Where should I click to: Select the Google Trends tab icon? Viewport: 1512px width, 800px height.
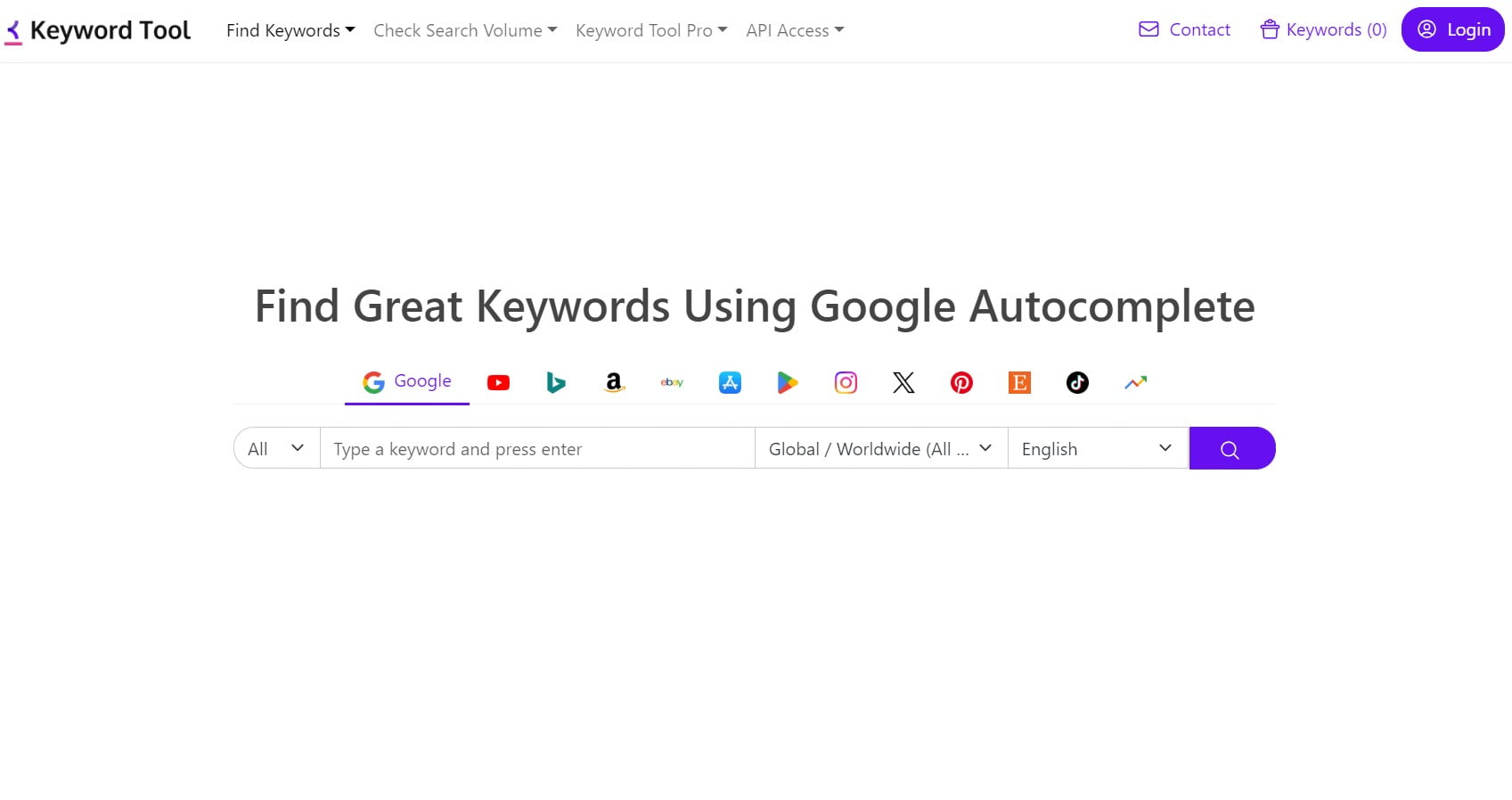[1135, 382]
